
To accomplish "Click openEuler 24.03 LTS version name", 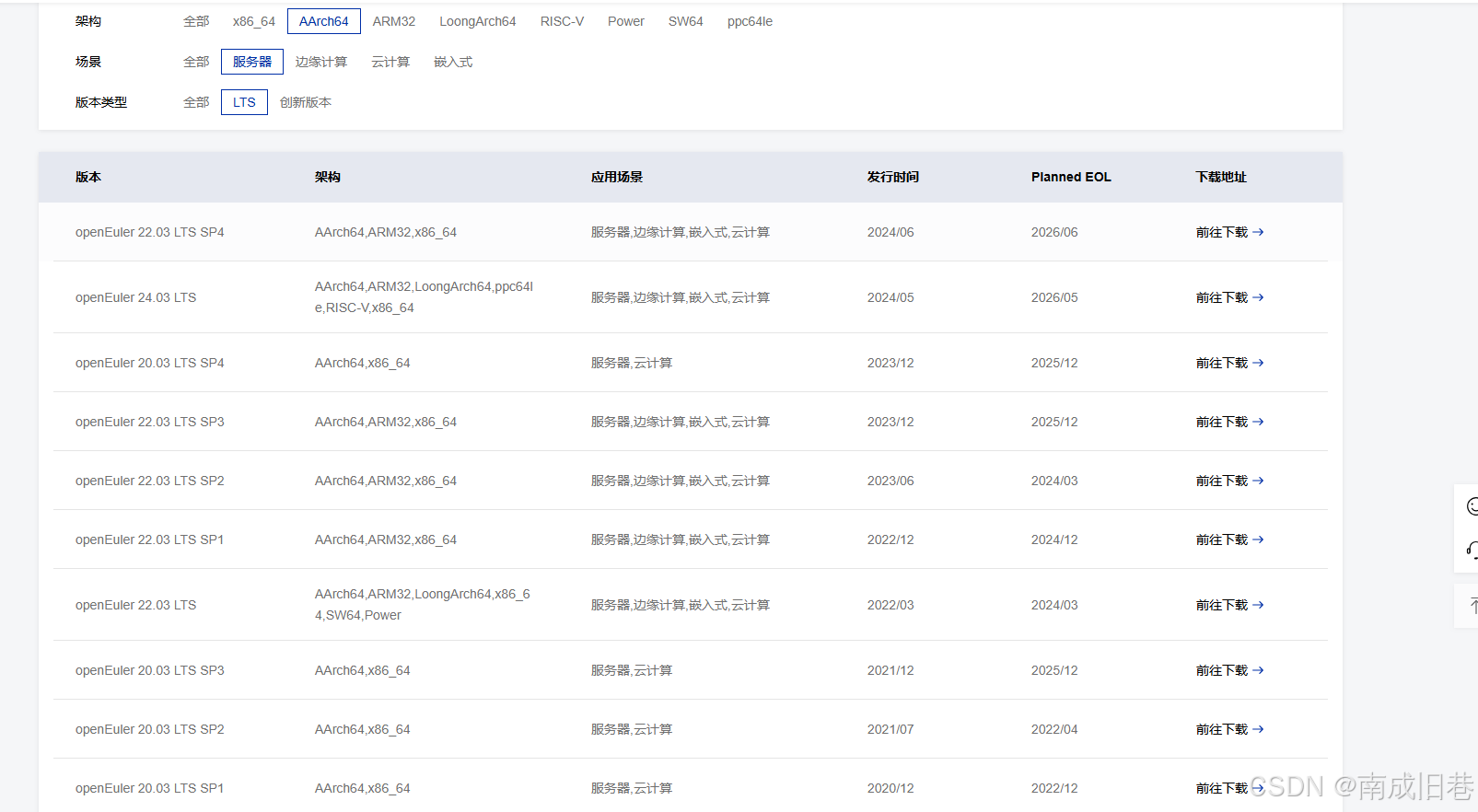I will pyautogui.click(x=136, y=297).
